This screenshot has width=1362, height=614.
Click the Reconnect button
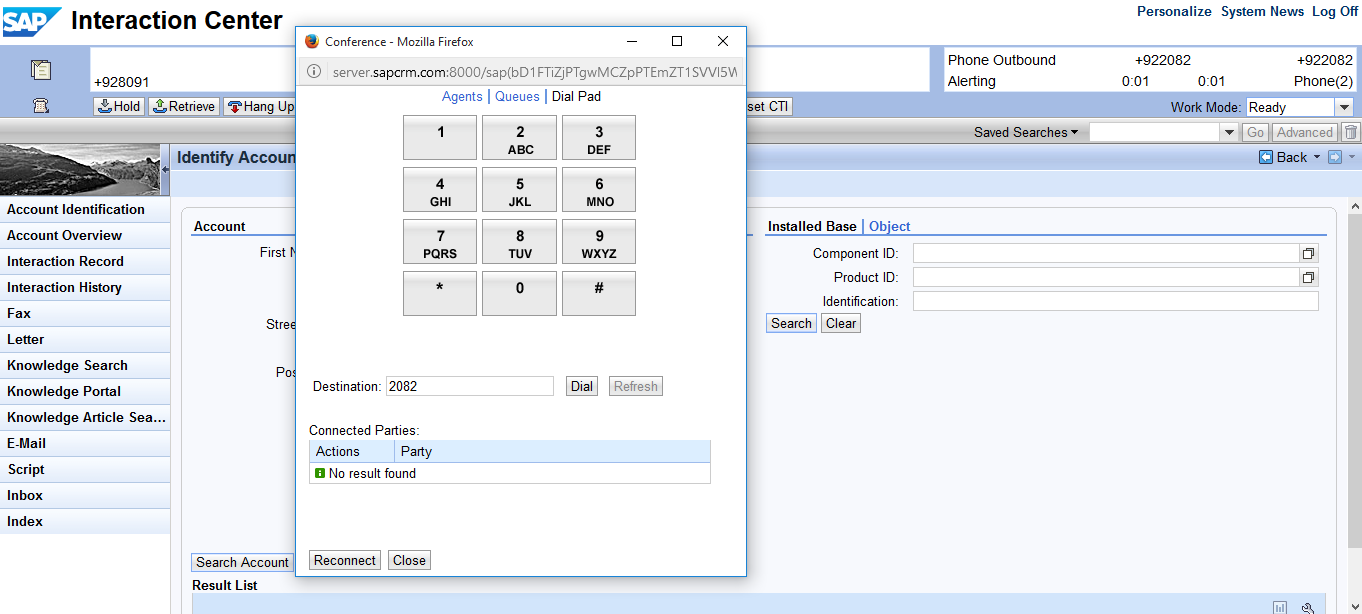pos(345,560)
